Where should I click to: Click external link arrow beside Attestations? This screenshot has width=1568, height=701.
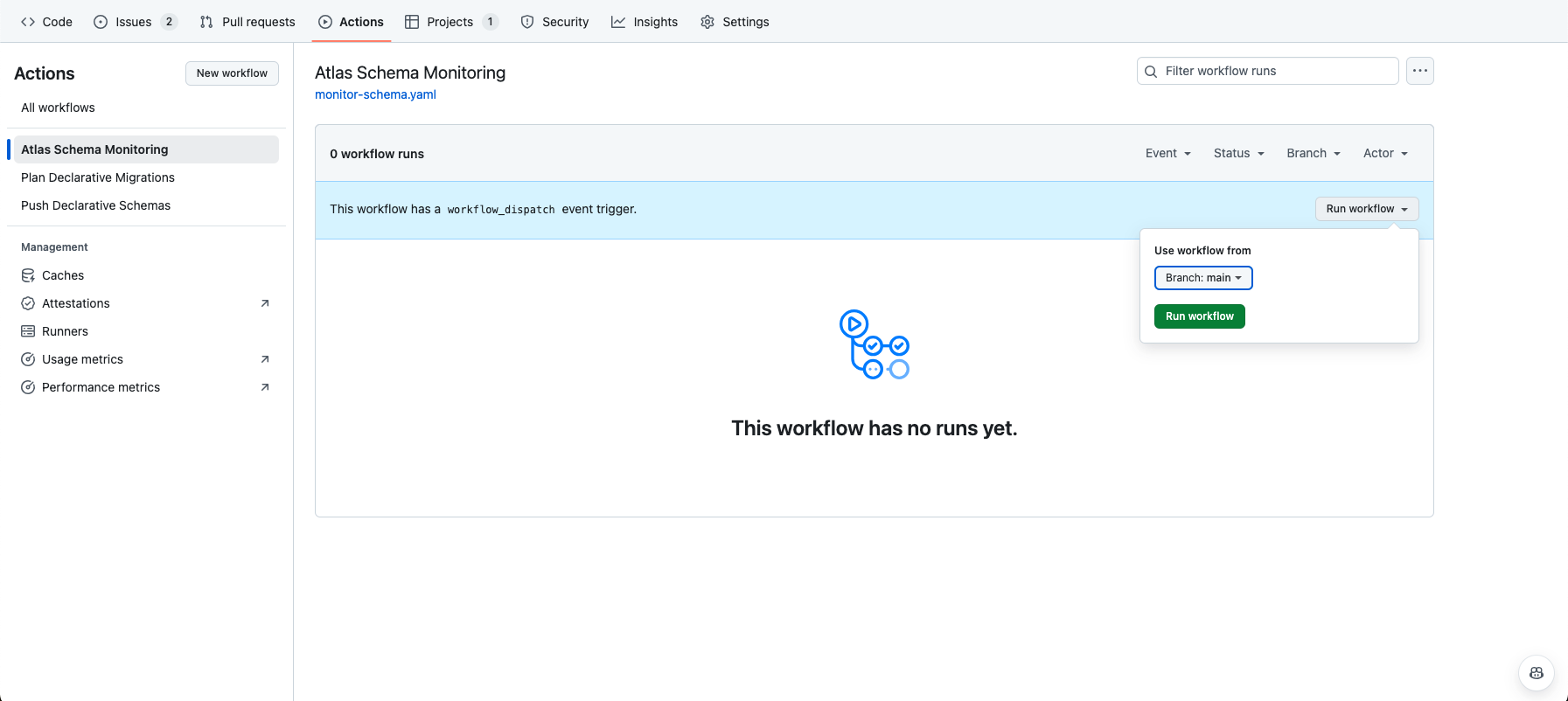point(265,303)
